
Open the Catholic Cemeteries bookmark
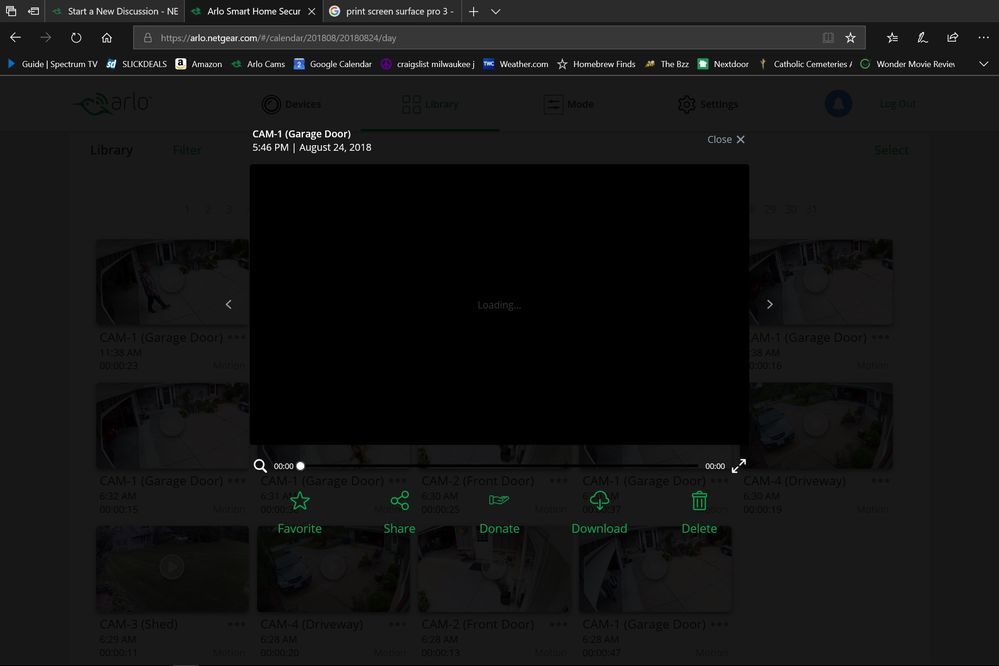pos(805,64)
